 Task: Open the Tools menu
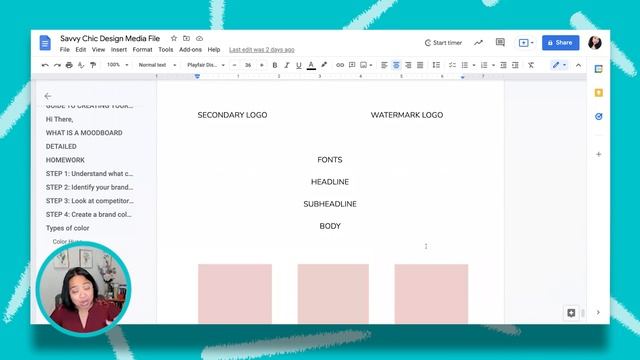coord(166,49)
